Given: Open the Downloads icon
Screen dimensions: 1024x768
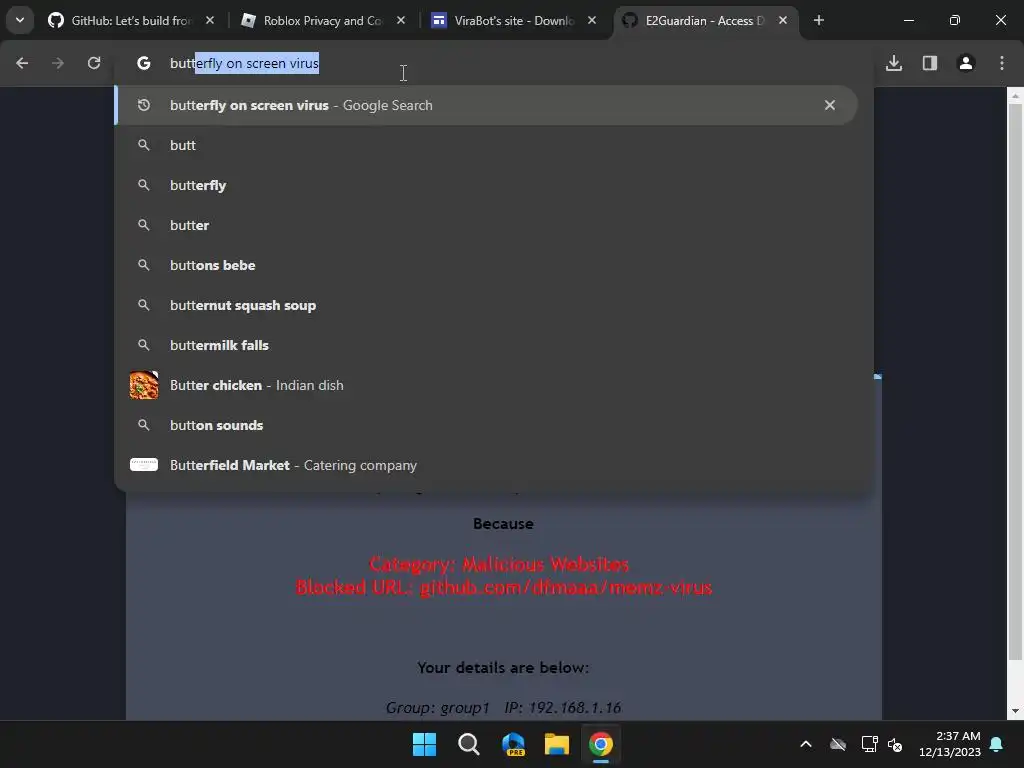Looking at the screenshot, I should coord(894,63).
